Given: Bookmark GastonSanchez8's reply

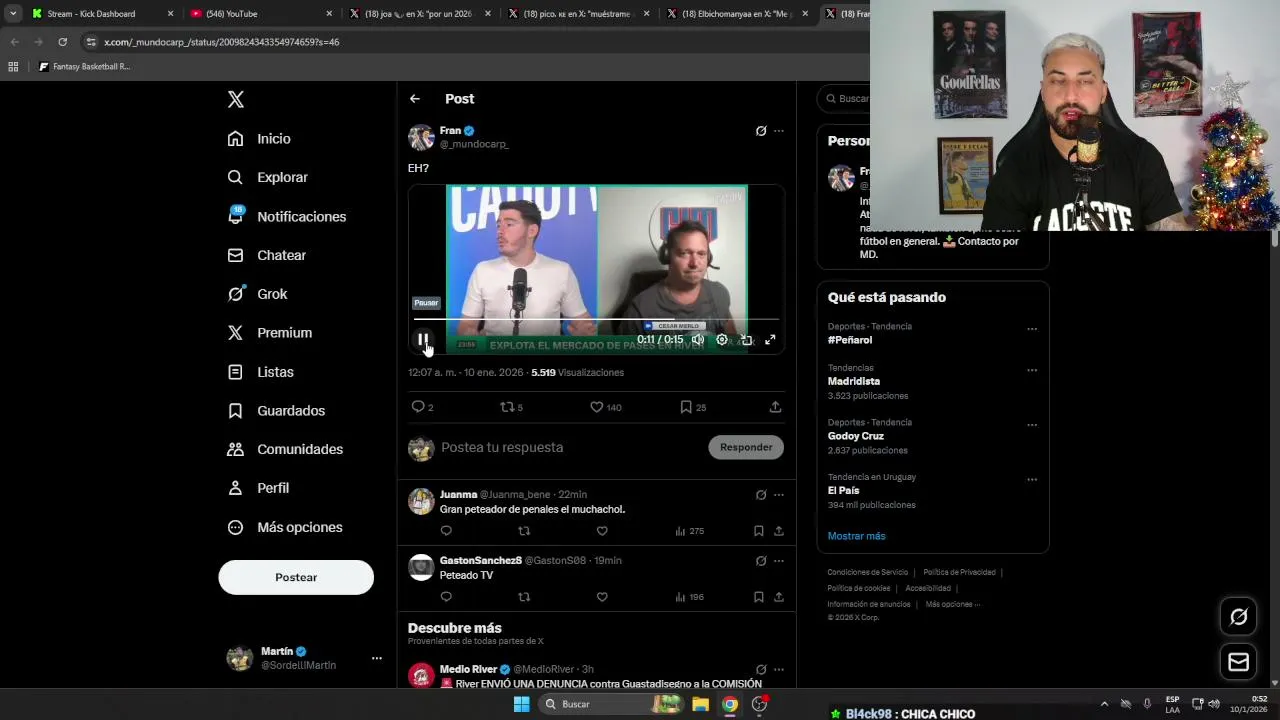Looking at the screenshot, I should pos(759,597).
